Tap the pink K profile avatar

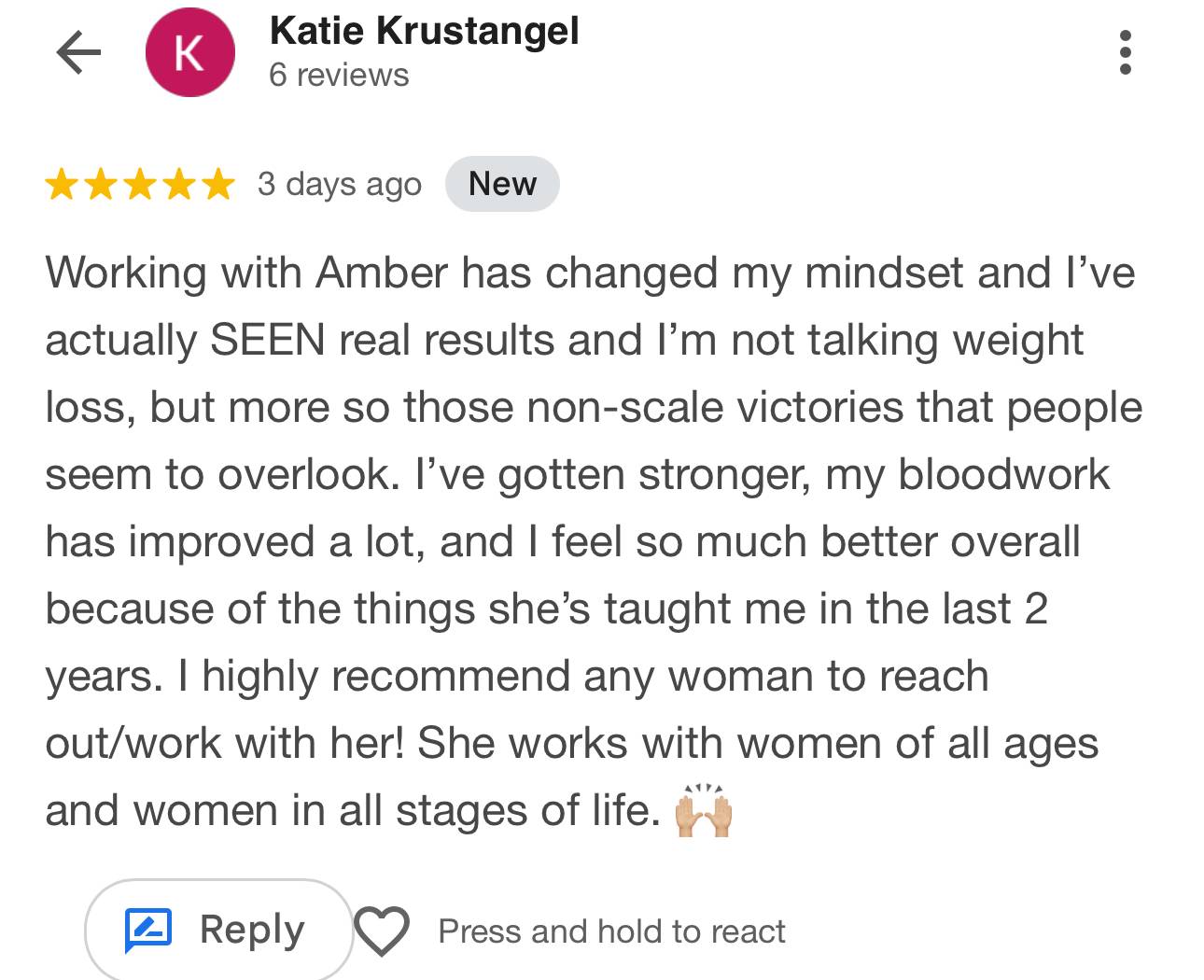click(x=189, y=52)
